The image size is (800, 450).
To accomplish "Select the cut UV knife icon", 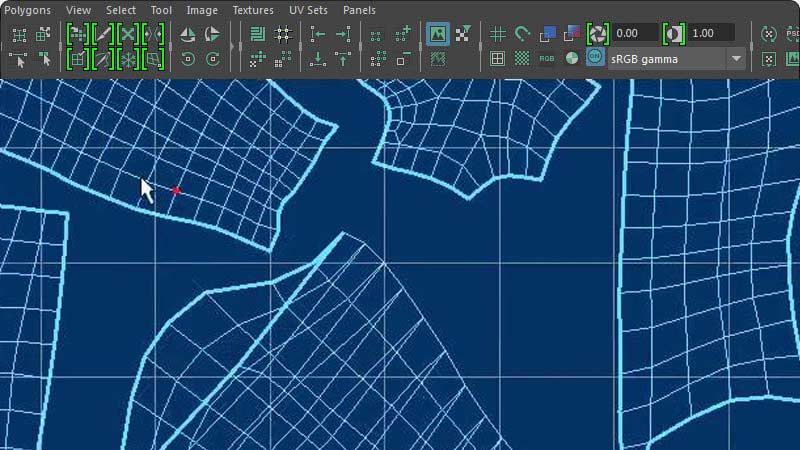I will pyautogui.click(x=103, y=34).
